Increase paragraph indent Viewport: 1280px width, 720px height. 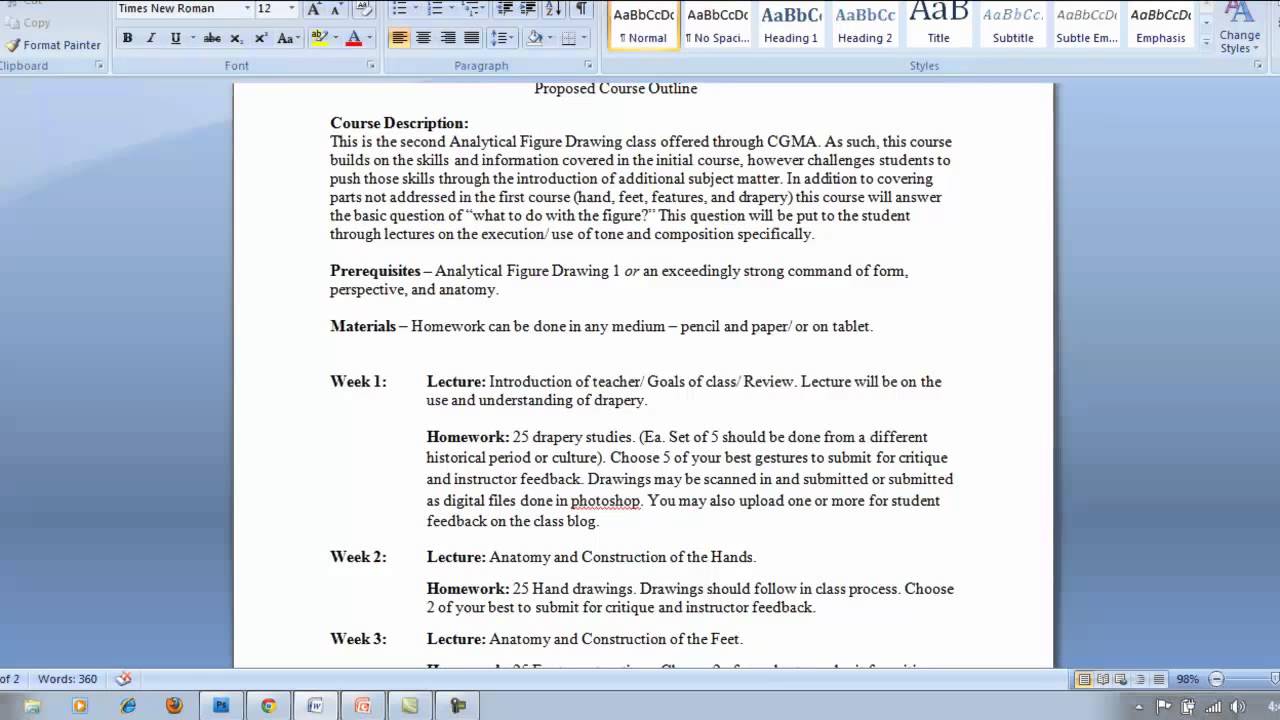[528, 9]
